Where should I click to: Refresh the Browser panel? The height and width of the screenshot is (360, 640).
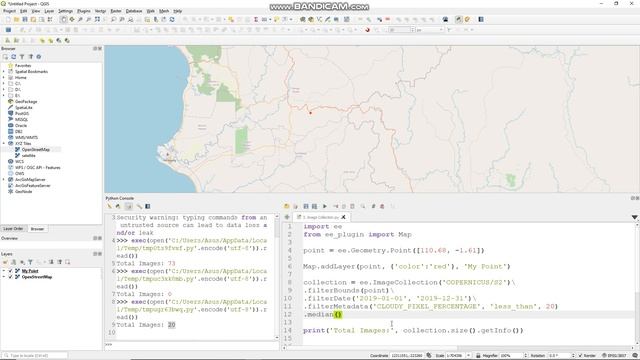pos(13,57)
